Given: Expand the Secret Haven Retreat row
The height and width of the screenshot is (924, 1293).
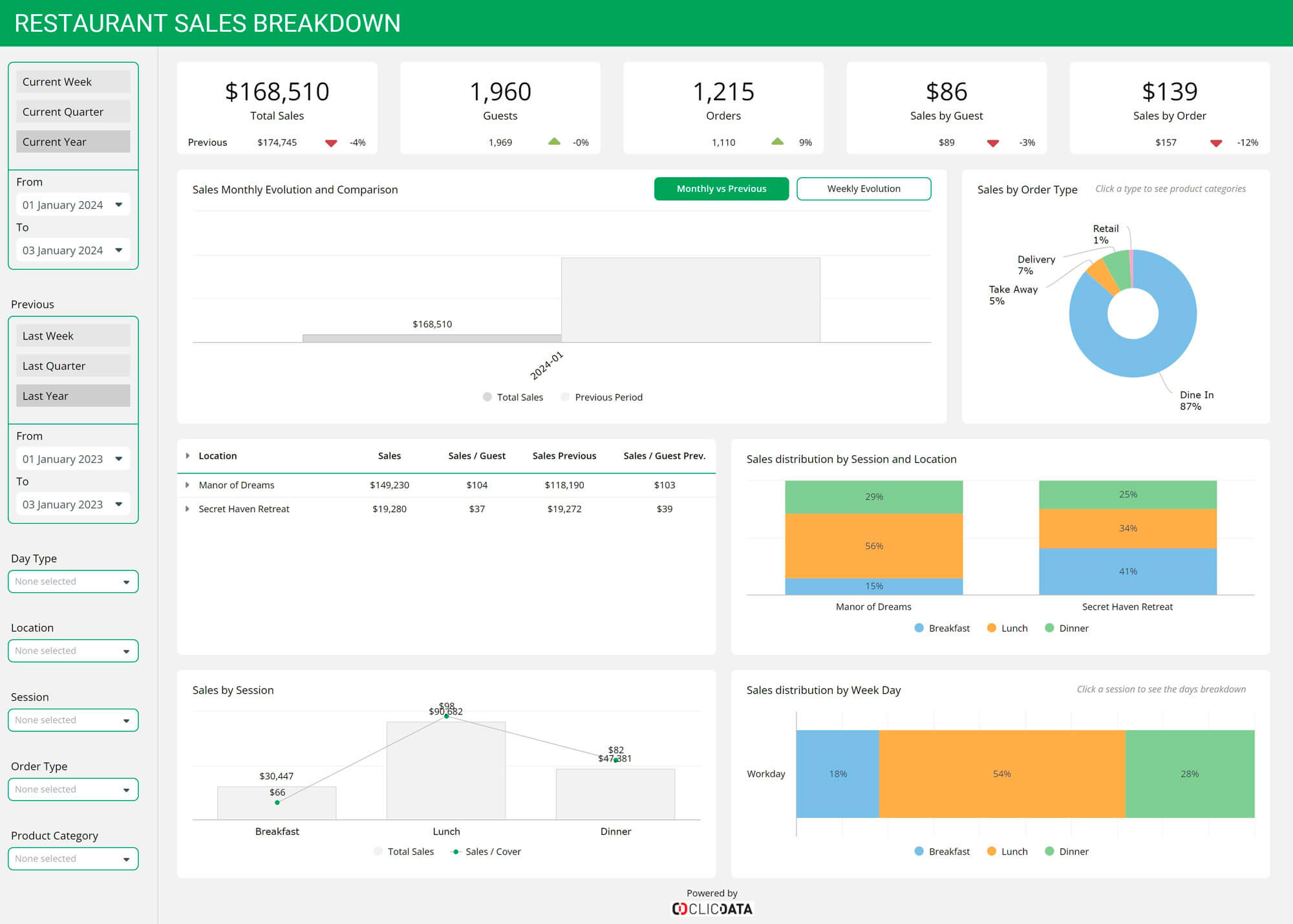Looking at the screenshot, I should click(187, 509).
